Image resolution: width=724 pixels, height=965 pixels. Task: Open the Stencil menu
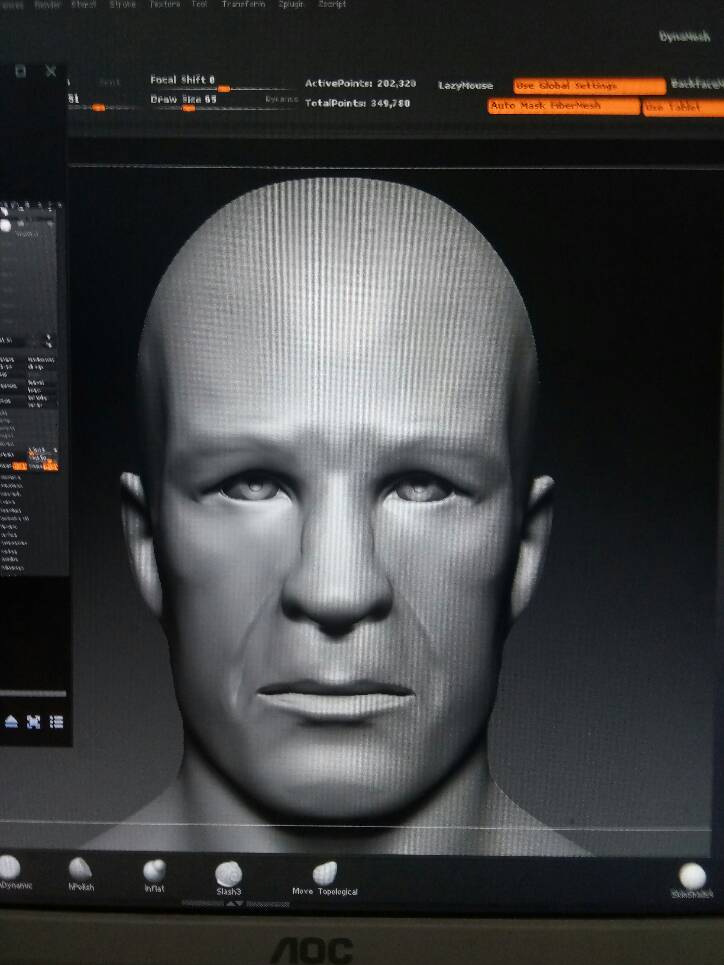[84, 4]
